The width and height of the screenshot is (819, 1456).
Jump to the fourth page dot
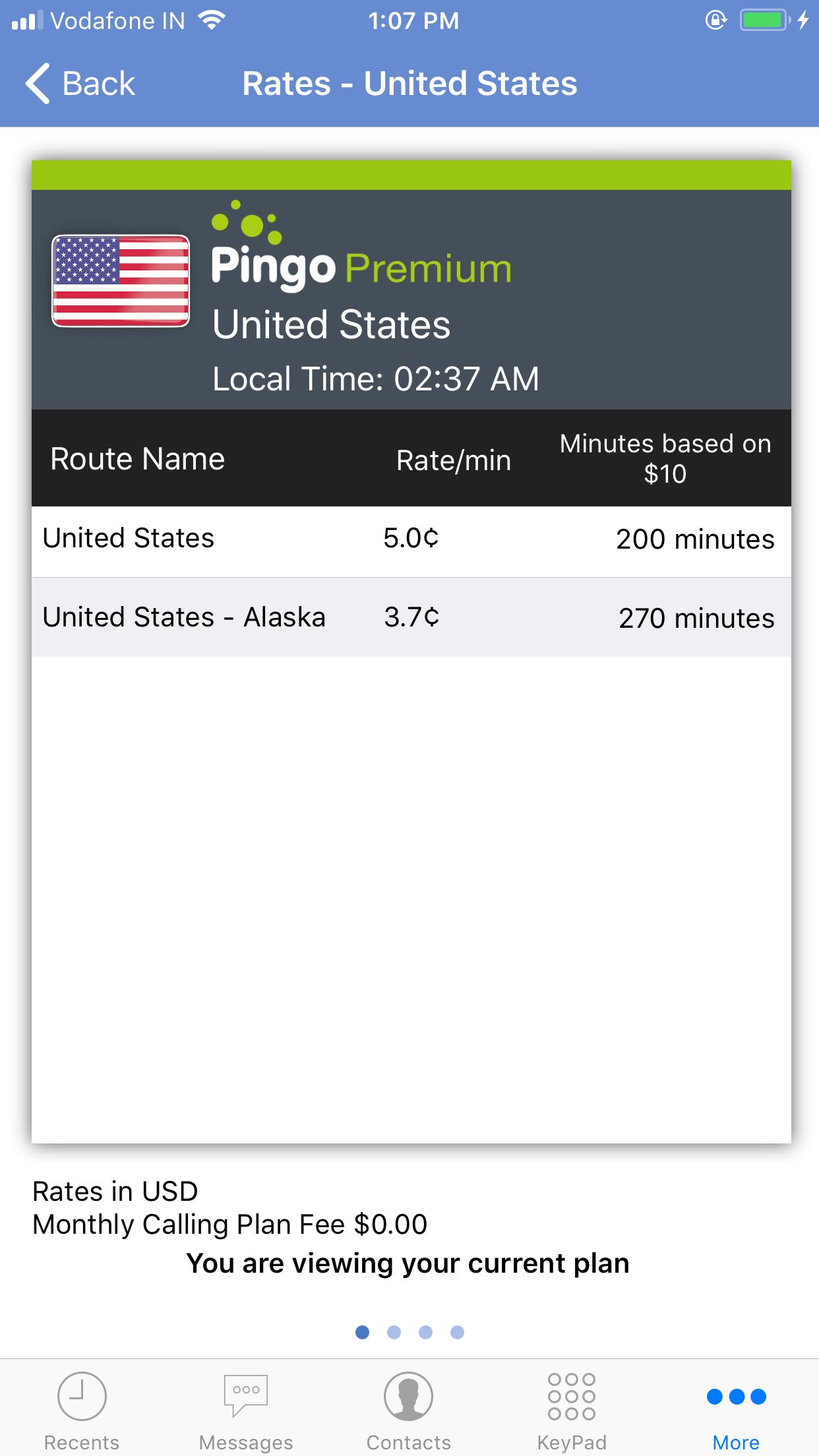[x=457, y=1333]
